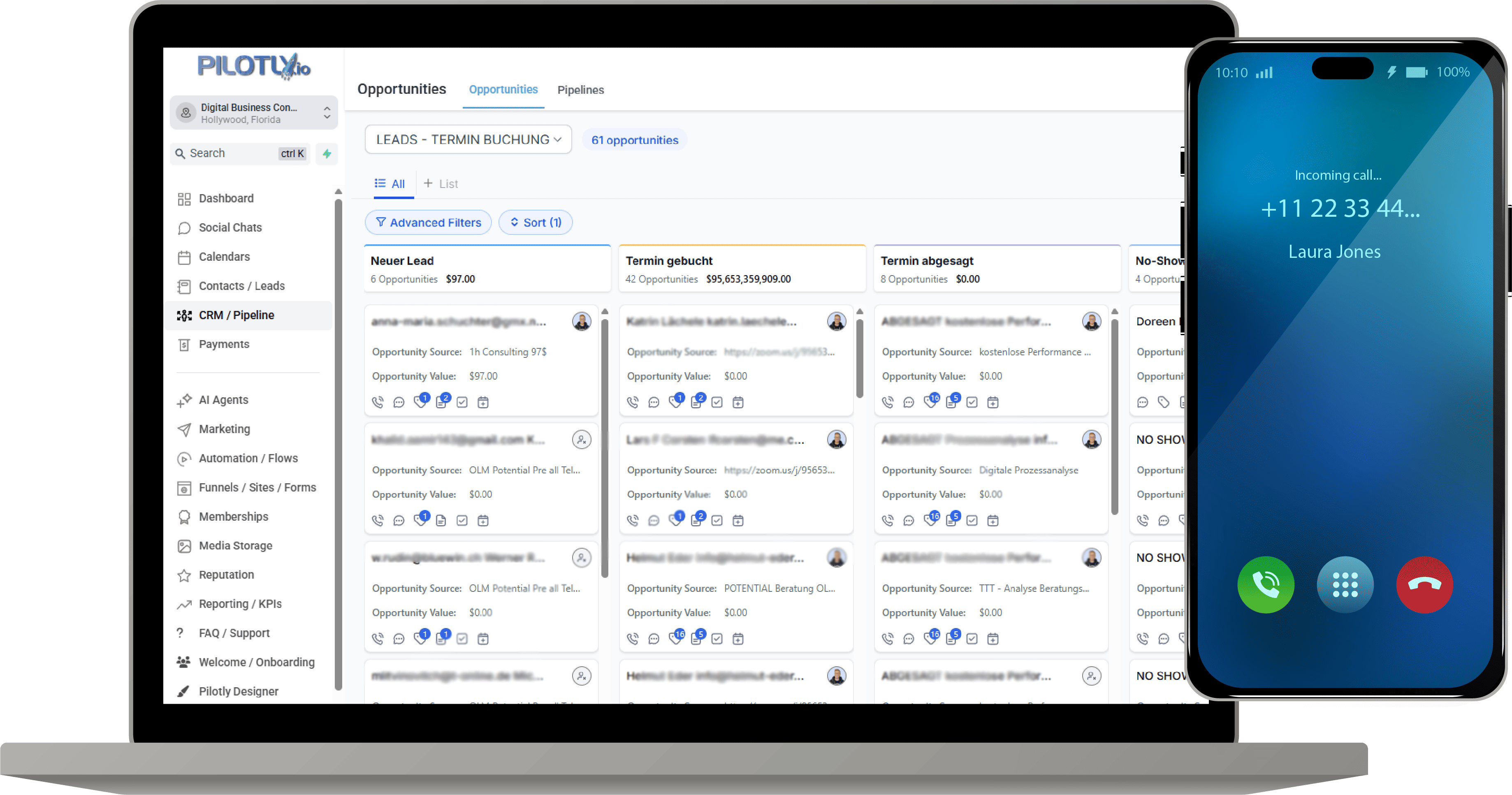This screenshot has height=795, width=1512.
Task: Open the account switcher chevron for Digital Business Con...
Action: point(326,113)
